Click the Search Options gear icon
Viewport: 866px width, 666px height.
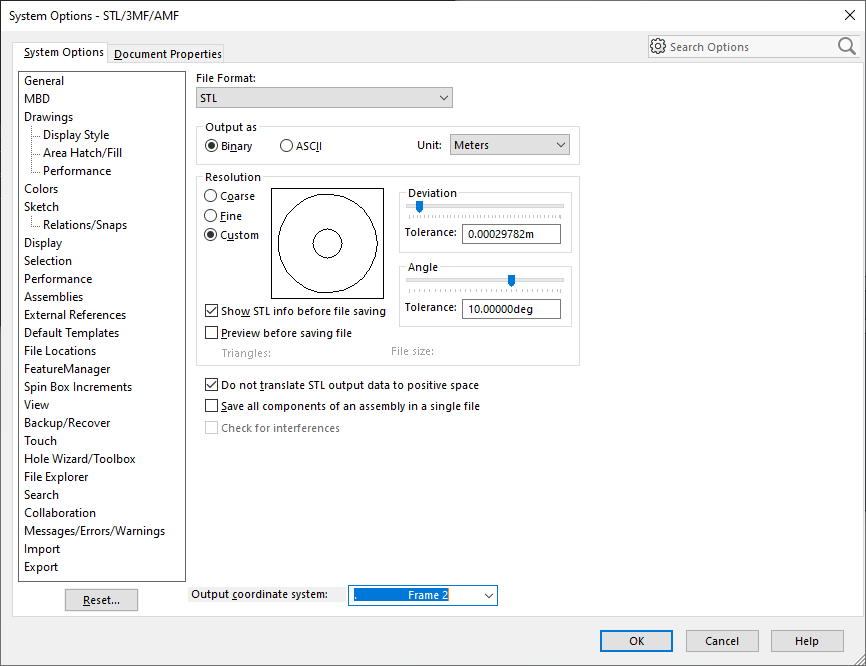[x=658, y=46]
